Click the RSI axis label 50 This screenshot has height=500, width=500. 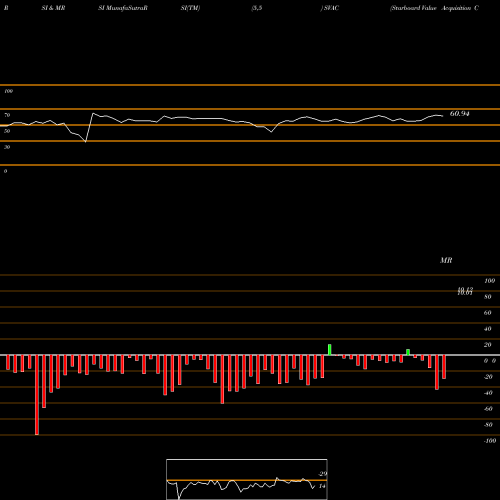7,131
